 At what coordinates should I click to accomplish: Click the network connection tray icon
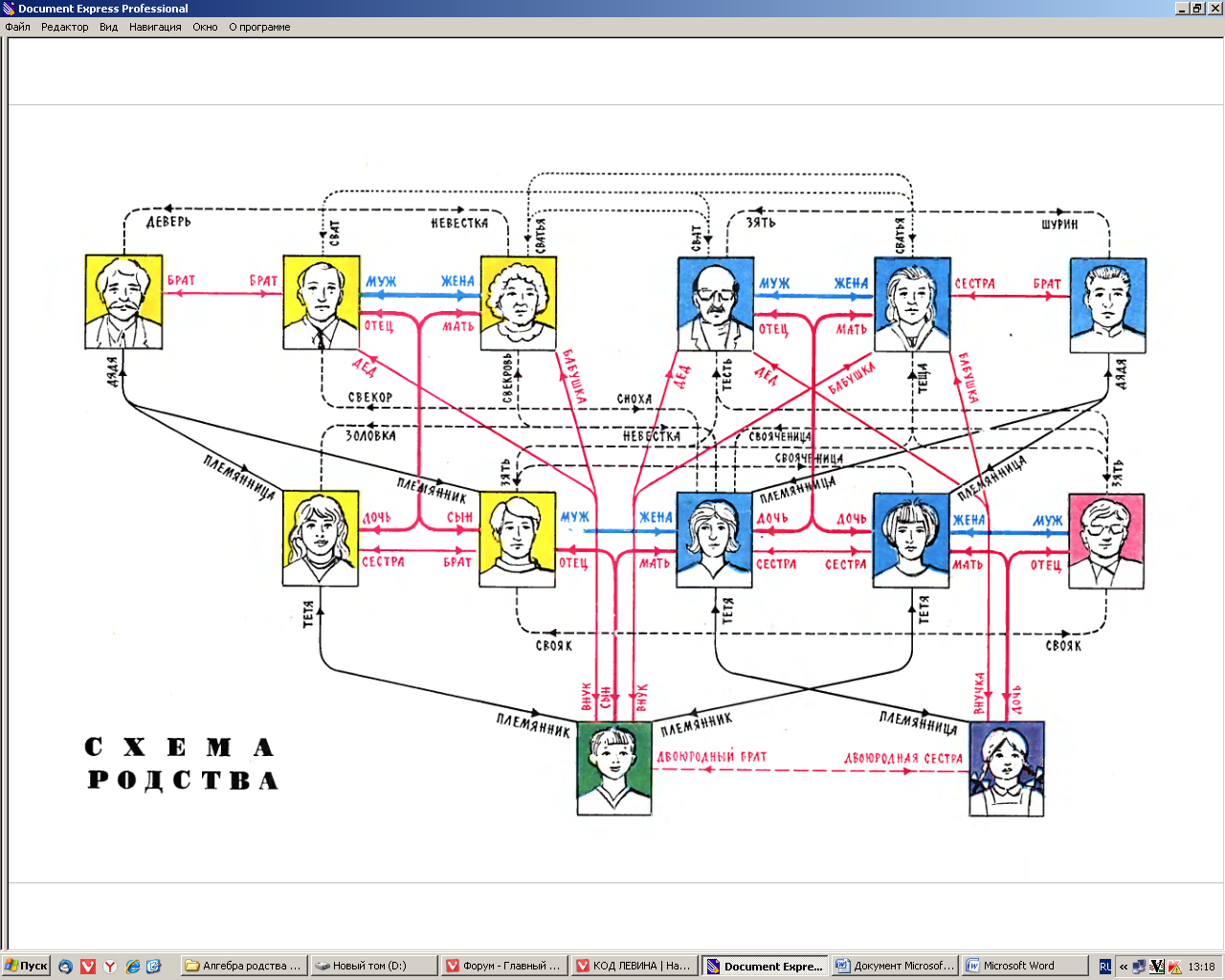pos(1139,966)
